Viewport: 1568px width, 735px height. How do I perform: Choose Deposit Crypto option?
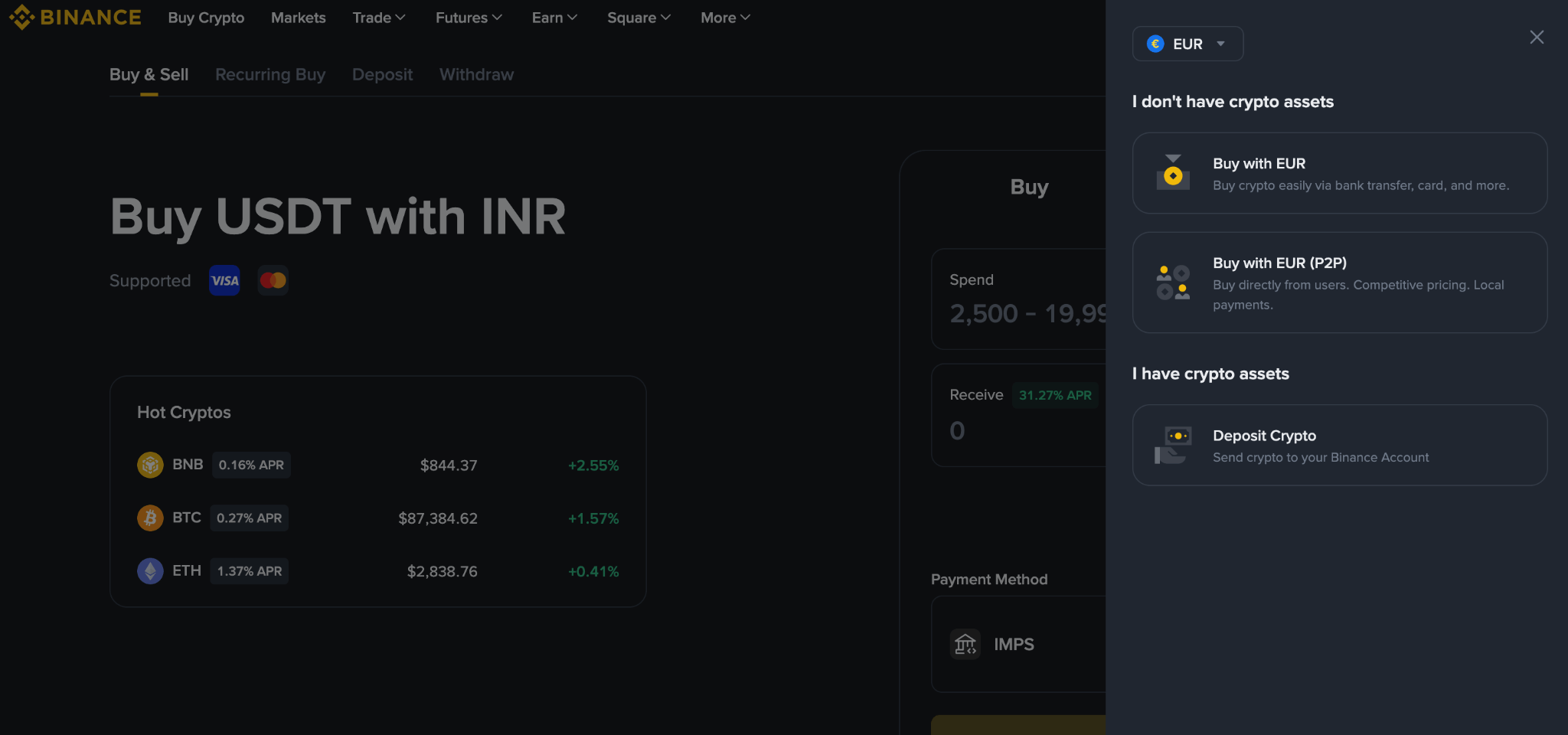(1340, 445)
